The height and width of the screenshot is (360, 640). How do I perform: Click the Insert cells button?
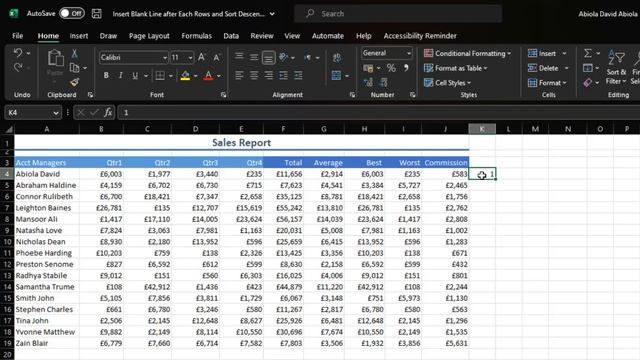pos(542,53)
